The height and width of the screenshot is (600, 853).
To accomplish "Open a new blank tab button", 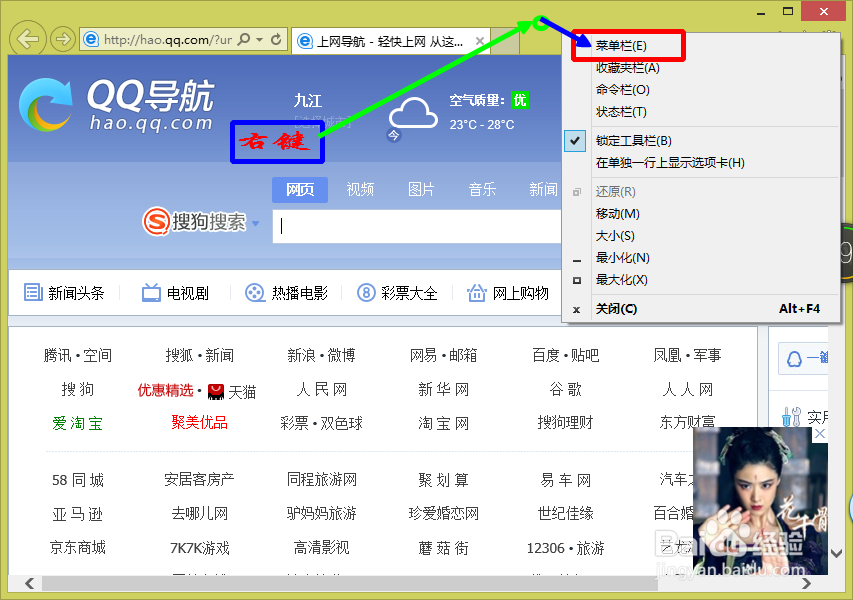I will (x=505, y=41).
